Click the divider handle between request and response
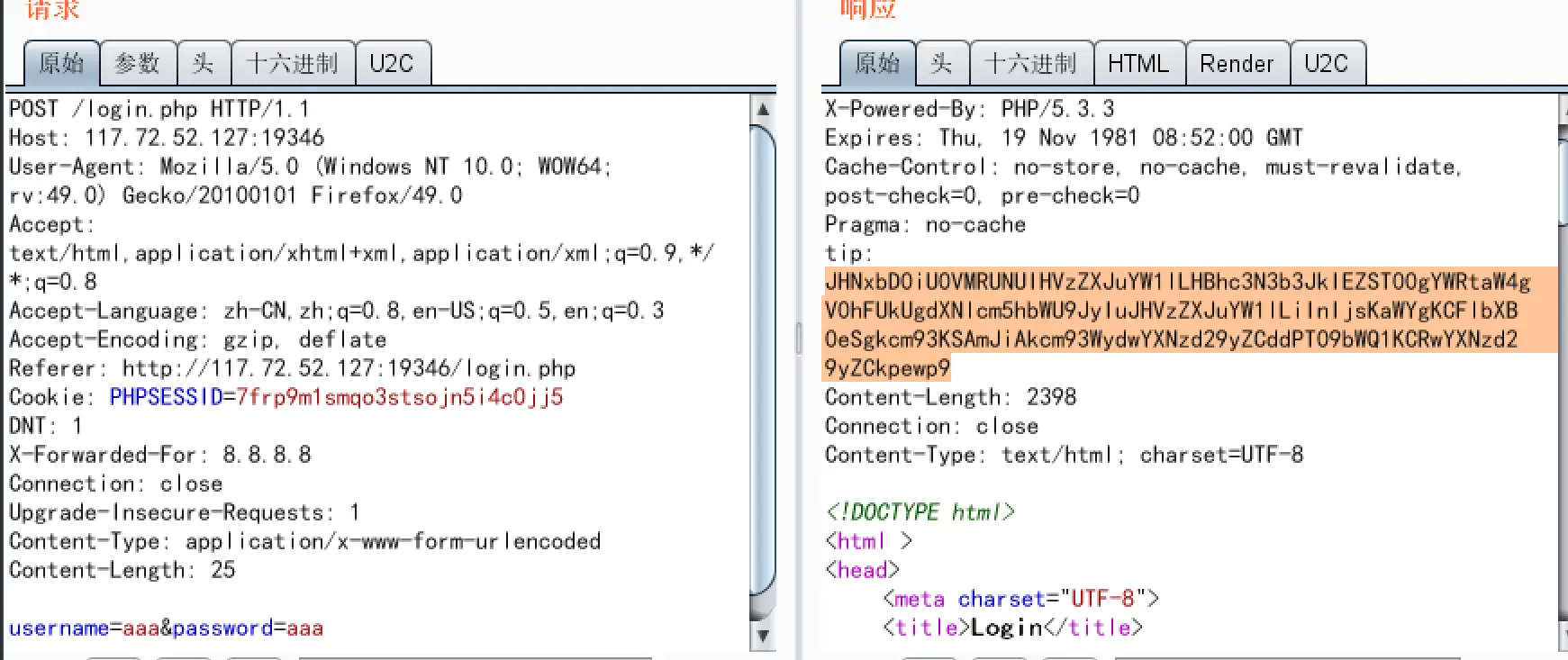 pyautogui.click(x=798, y=339)
